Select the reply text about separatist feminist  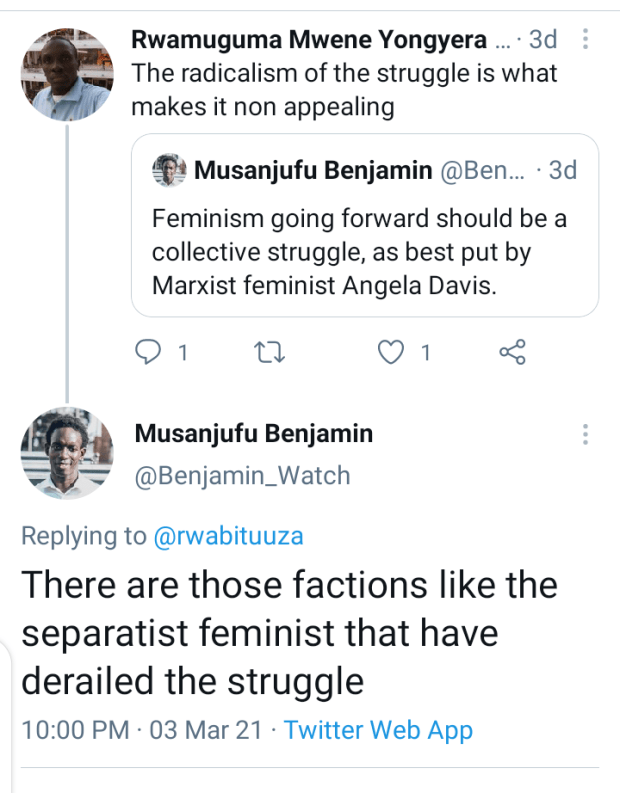click(x=290, y=632)
